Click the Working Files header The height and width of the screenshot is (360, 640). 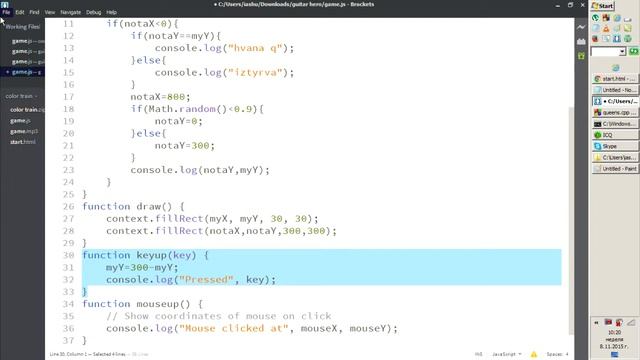(22, 27)
